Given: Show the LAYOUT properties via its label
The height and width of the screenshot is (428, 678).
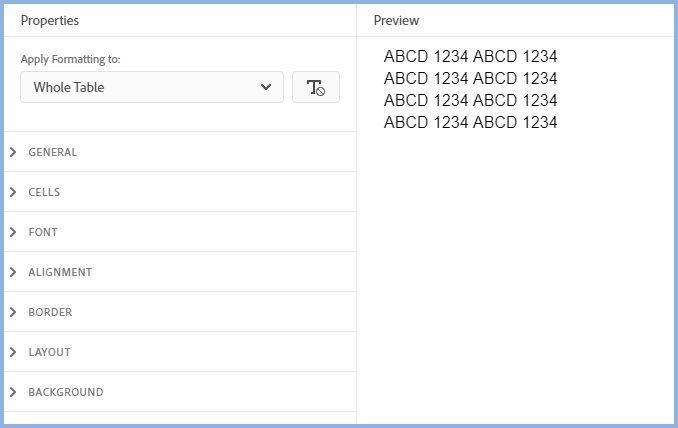Looking at the screenshot, I should point(49,352).
